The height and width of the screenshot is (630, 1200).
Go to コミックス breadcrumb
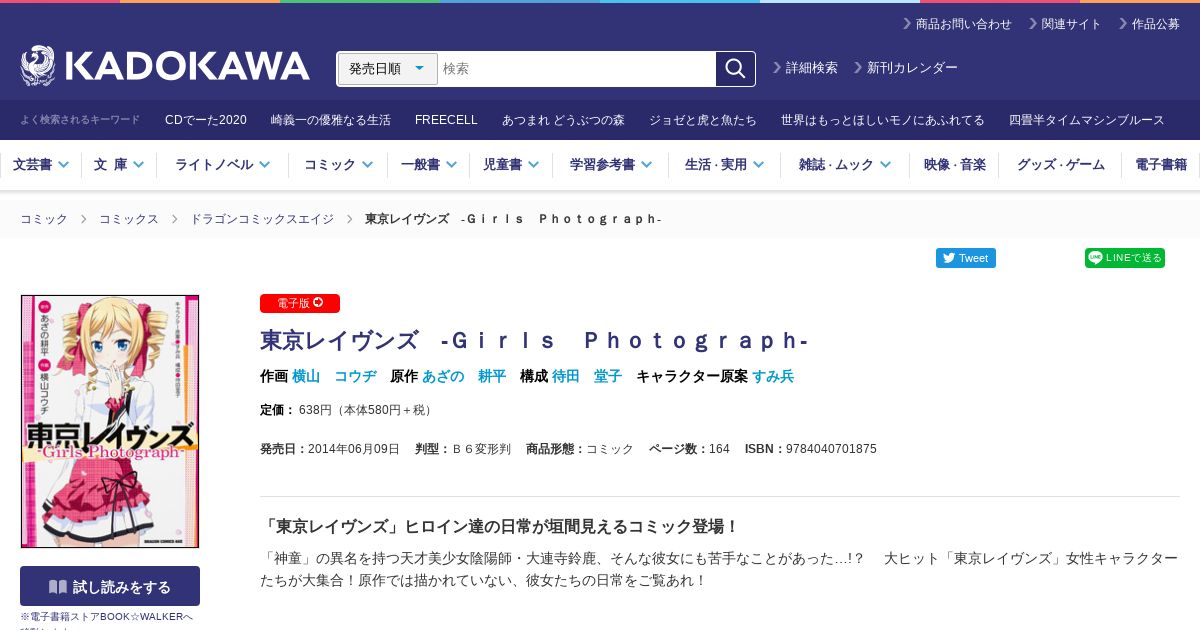[129, 219]
